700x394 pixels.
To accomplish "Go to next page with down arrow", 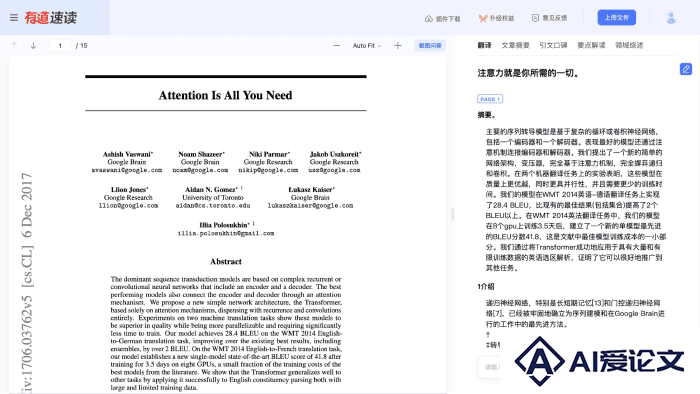I will coord(33,46).
